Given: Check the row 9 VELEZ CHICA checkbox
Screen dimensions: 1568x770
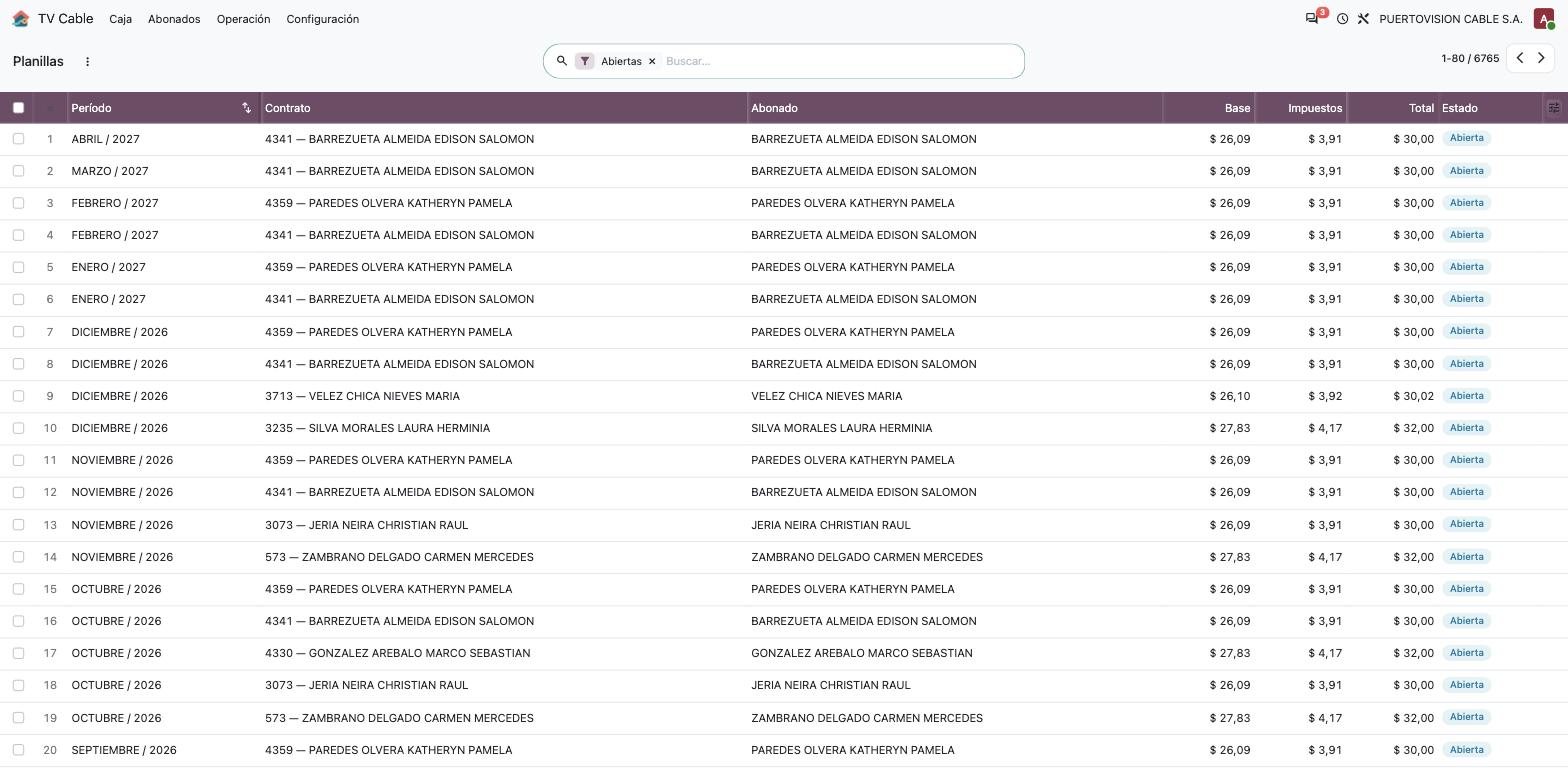Looking at the screenshot, I should click(x=18, y=396).
